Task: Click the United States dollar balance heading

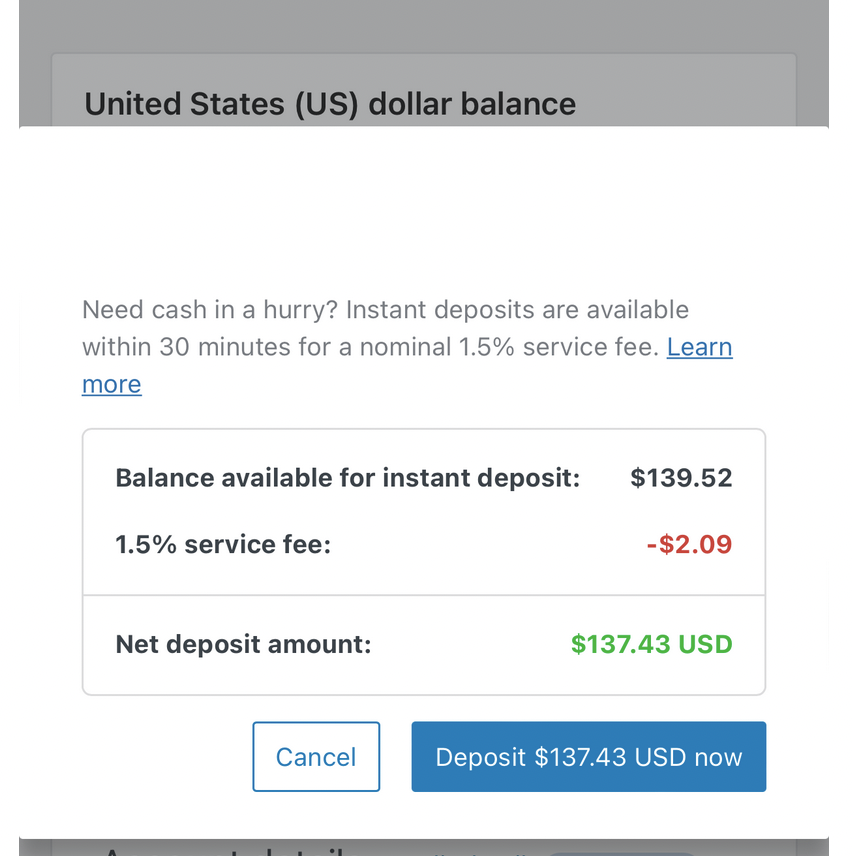Action: click(x=330, y=103)
